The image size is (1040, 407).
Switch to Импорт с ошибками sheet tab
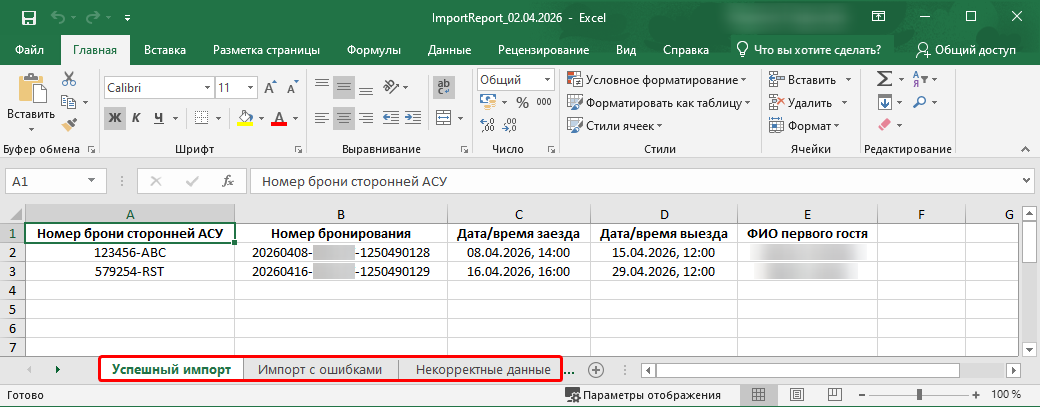tap(320, 370)
